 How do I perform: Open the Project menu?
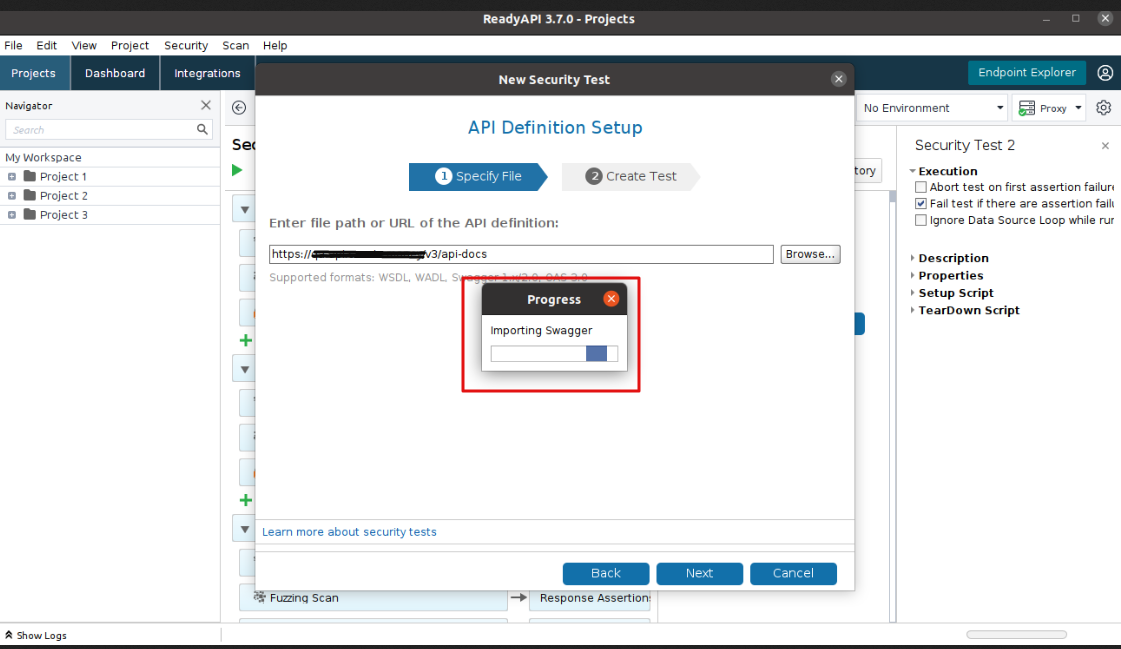(129, 45)
